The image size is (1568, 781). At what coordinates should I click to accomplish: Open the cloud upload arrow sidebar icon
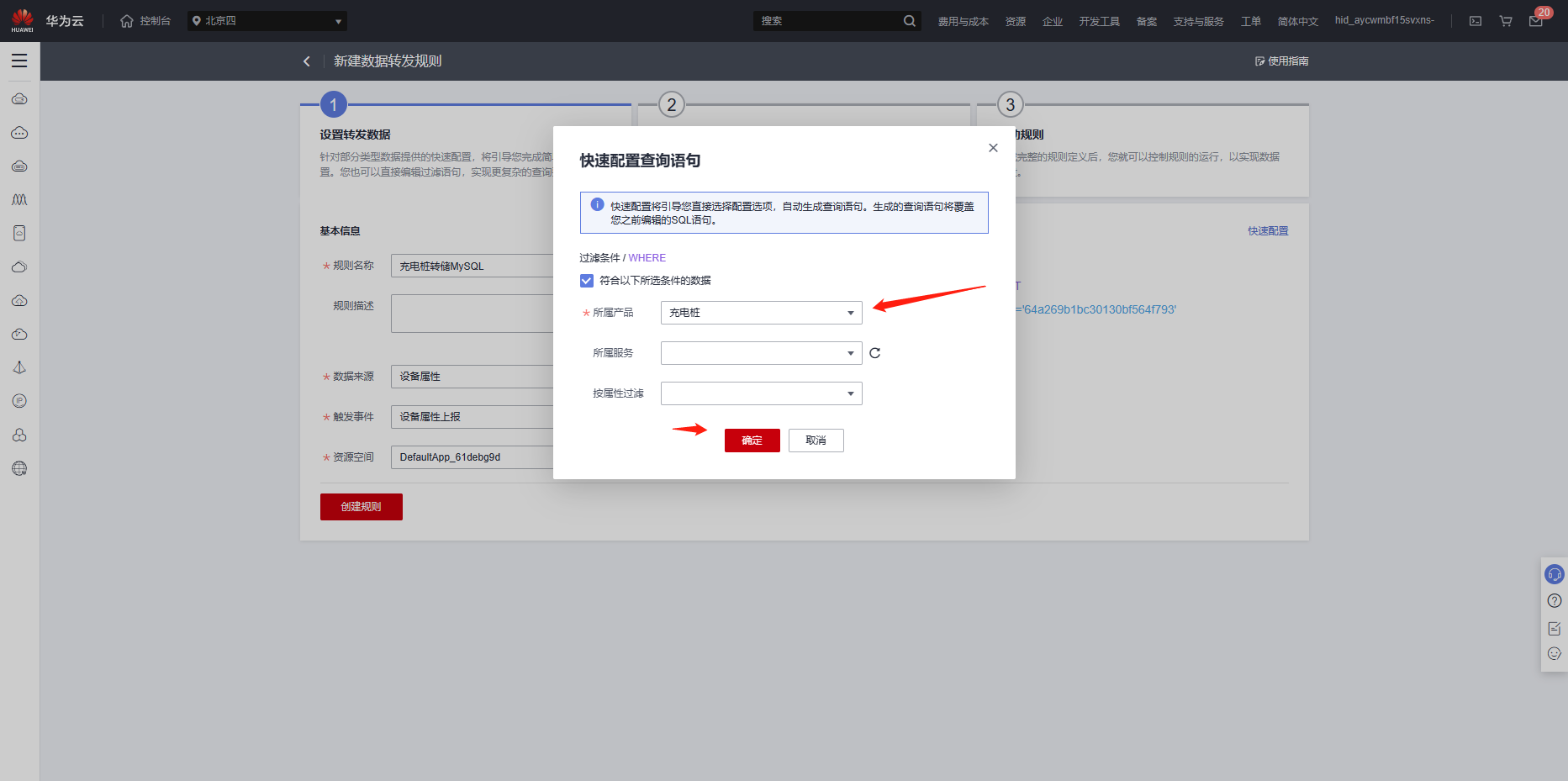pyautogui.click(x=19, y=301)
